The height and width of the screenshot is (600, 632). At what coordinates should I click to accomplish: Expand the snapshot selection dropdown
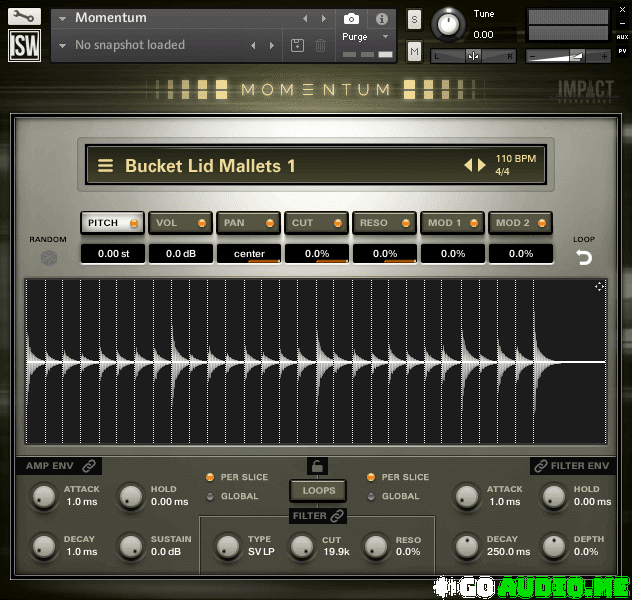tap(64, 45)
